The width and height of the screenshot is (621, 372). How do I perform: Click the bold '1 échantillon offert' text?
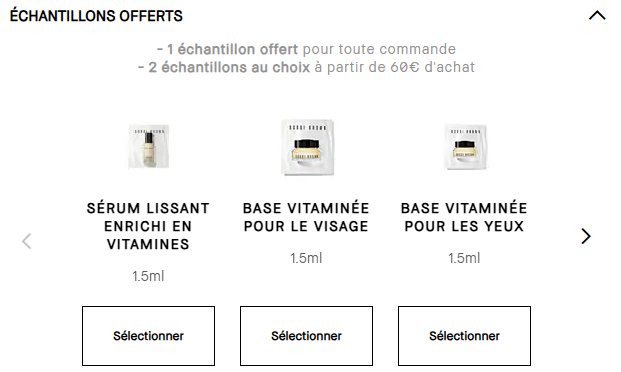click(232, 49)
